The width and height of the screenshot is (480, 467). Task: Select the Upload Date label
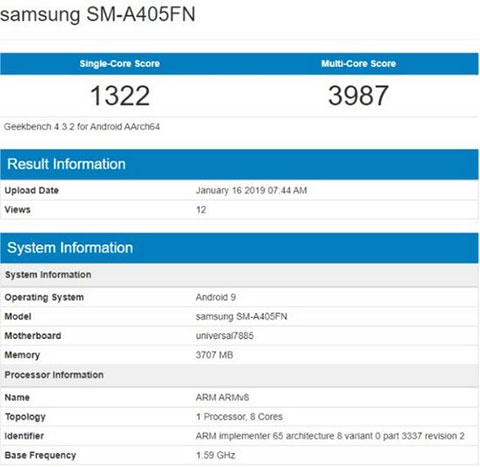[x=32, y=190]
